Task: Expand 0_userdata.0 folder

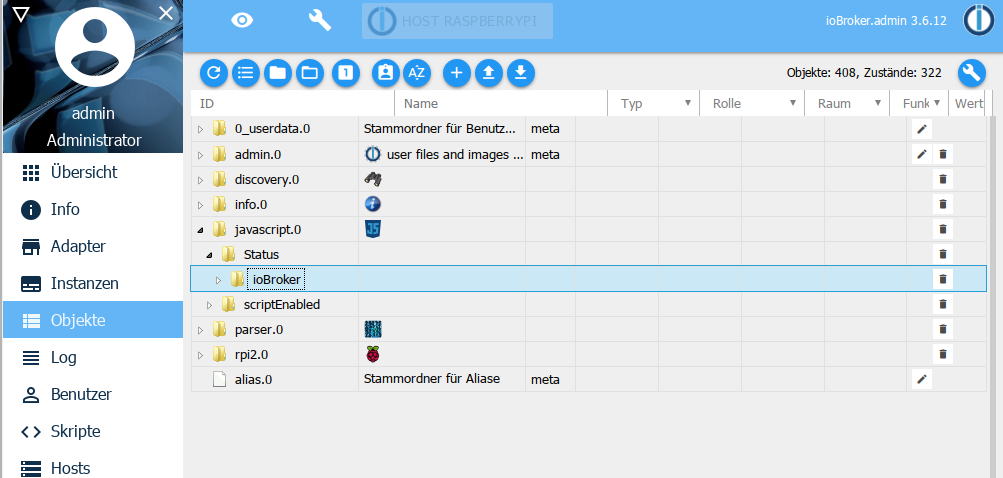Action: point(200,129)
